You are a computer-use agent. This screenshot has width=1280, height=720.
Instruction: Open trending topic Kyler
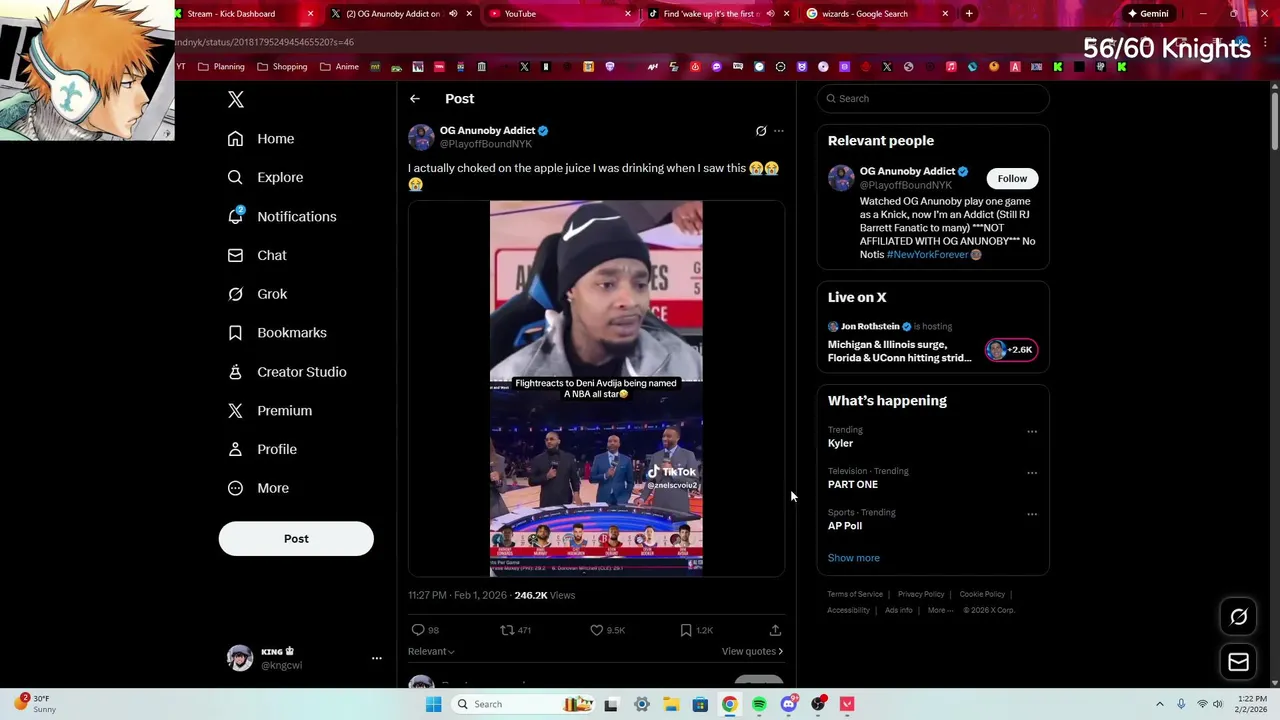point(840,444)
